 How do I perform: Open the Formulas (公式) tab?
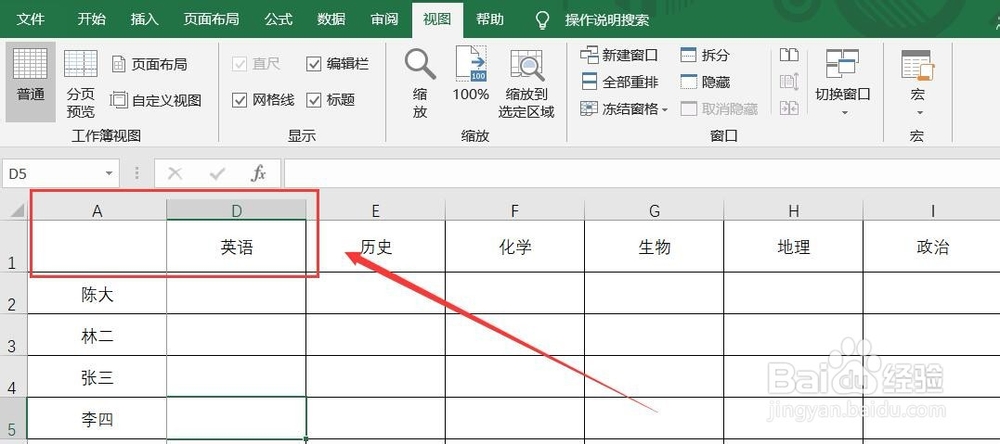coord(279,19)
